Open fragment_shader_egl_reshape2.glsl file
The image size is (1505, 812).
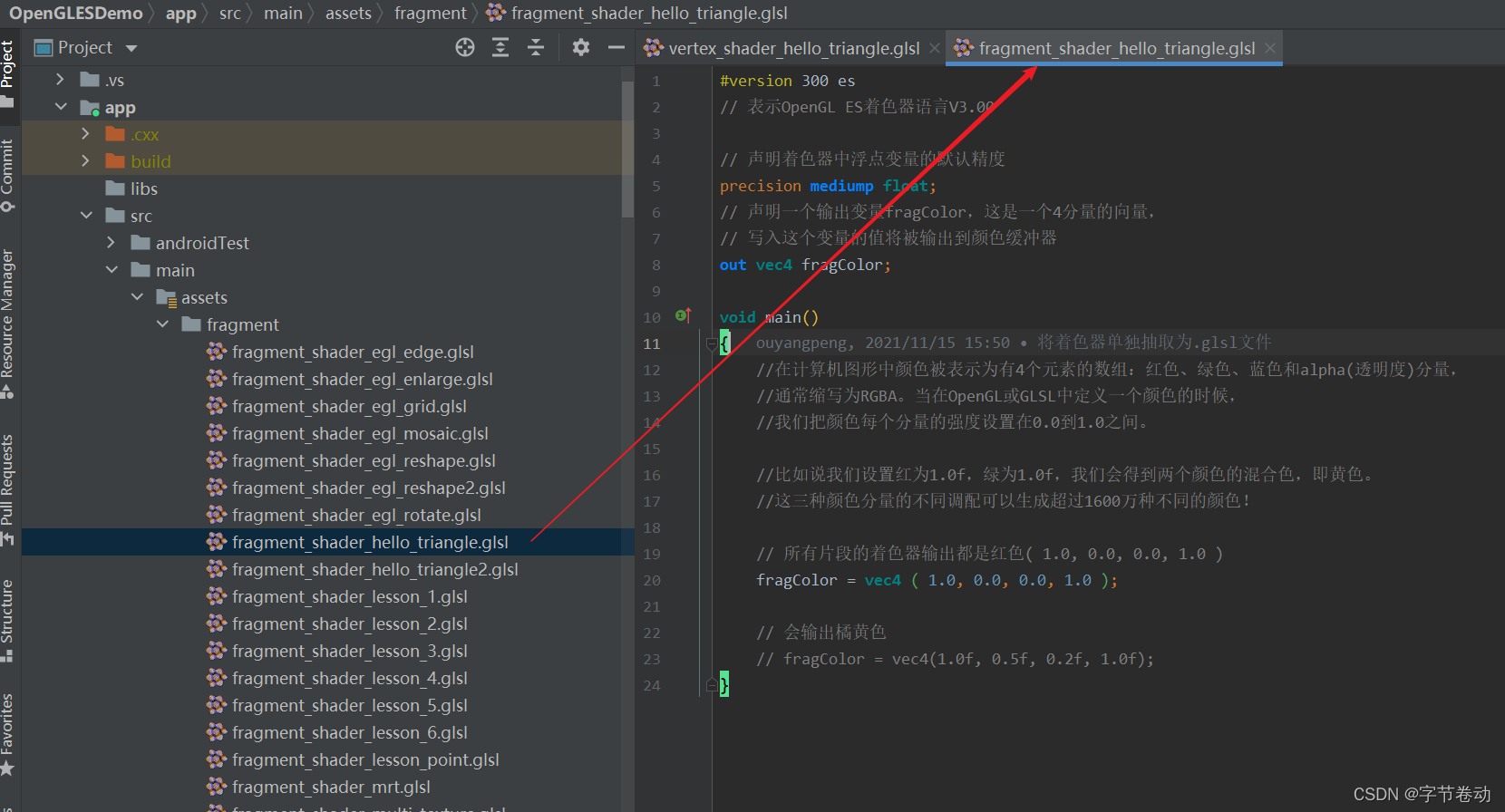[x=369, y=488]
